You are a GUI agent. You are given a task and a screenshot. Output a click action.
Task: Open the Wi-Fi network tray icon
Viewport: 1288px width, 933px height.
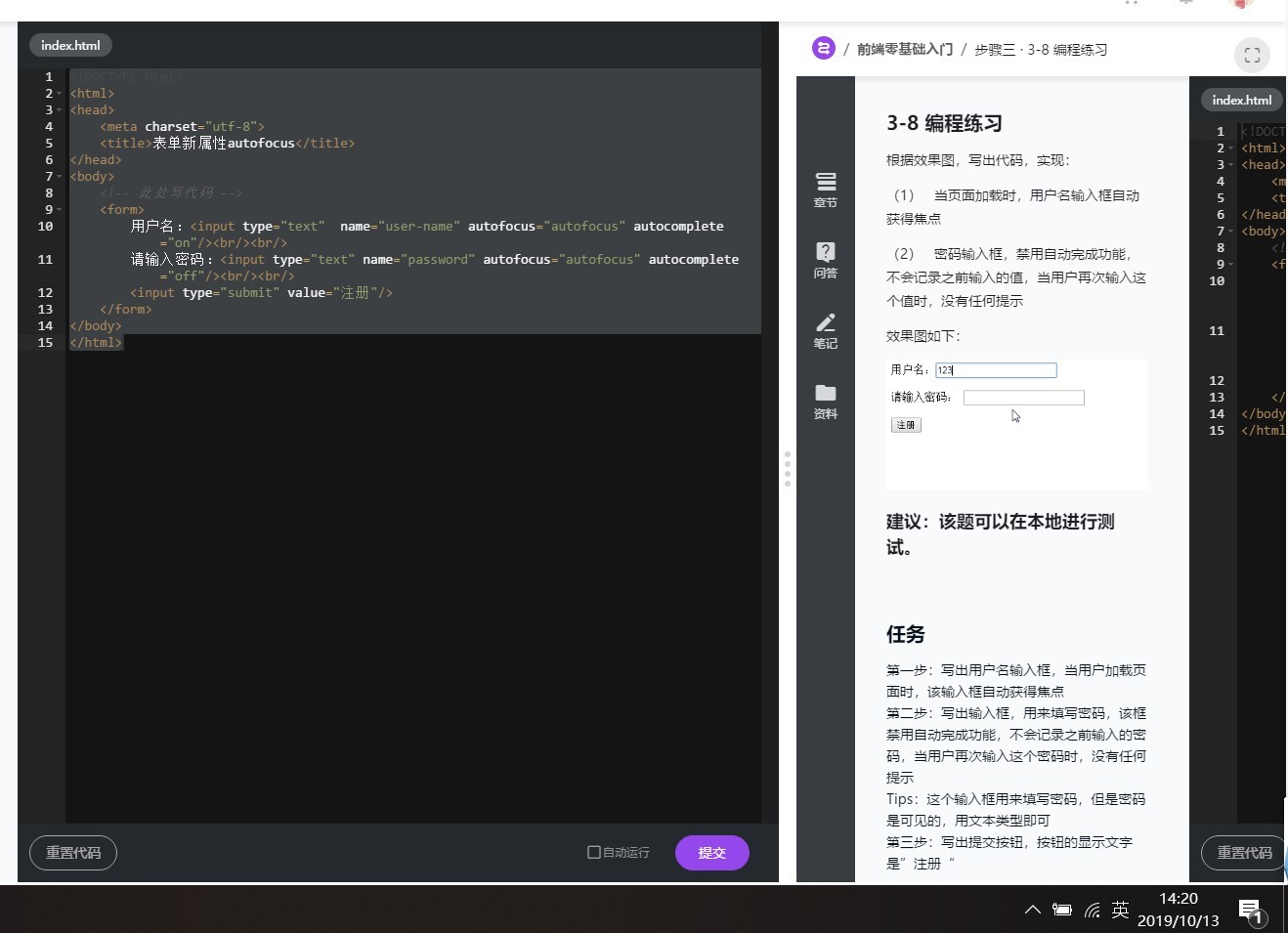[x=1093, y=911]
